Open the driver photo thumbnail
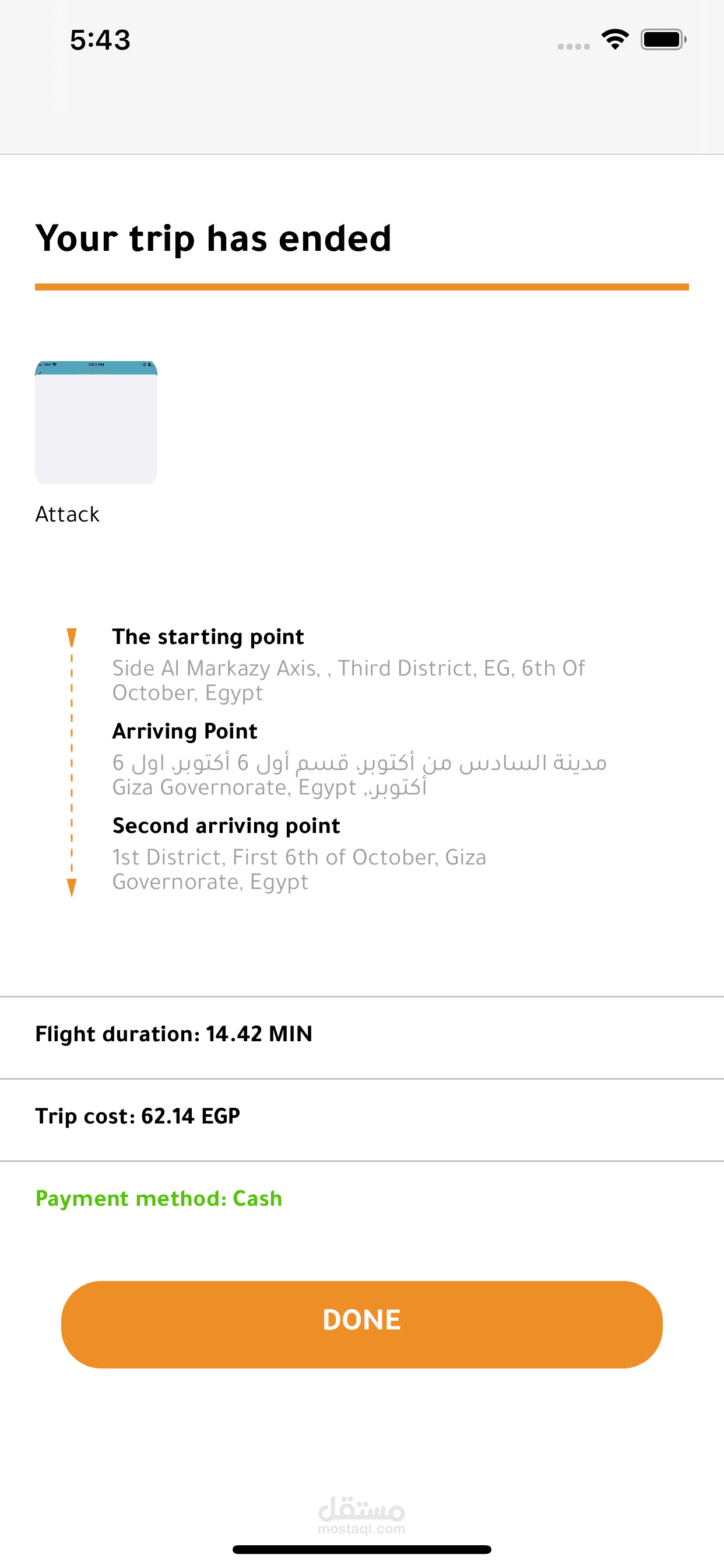724x1568 pixels. coord(96,422)
